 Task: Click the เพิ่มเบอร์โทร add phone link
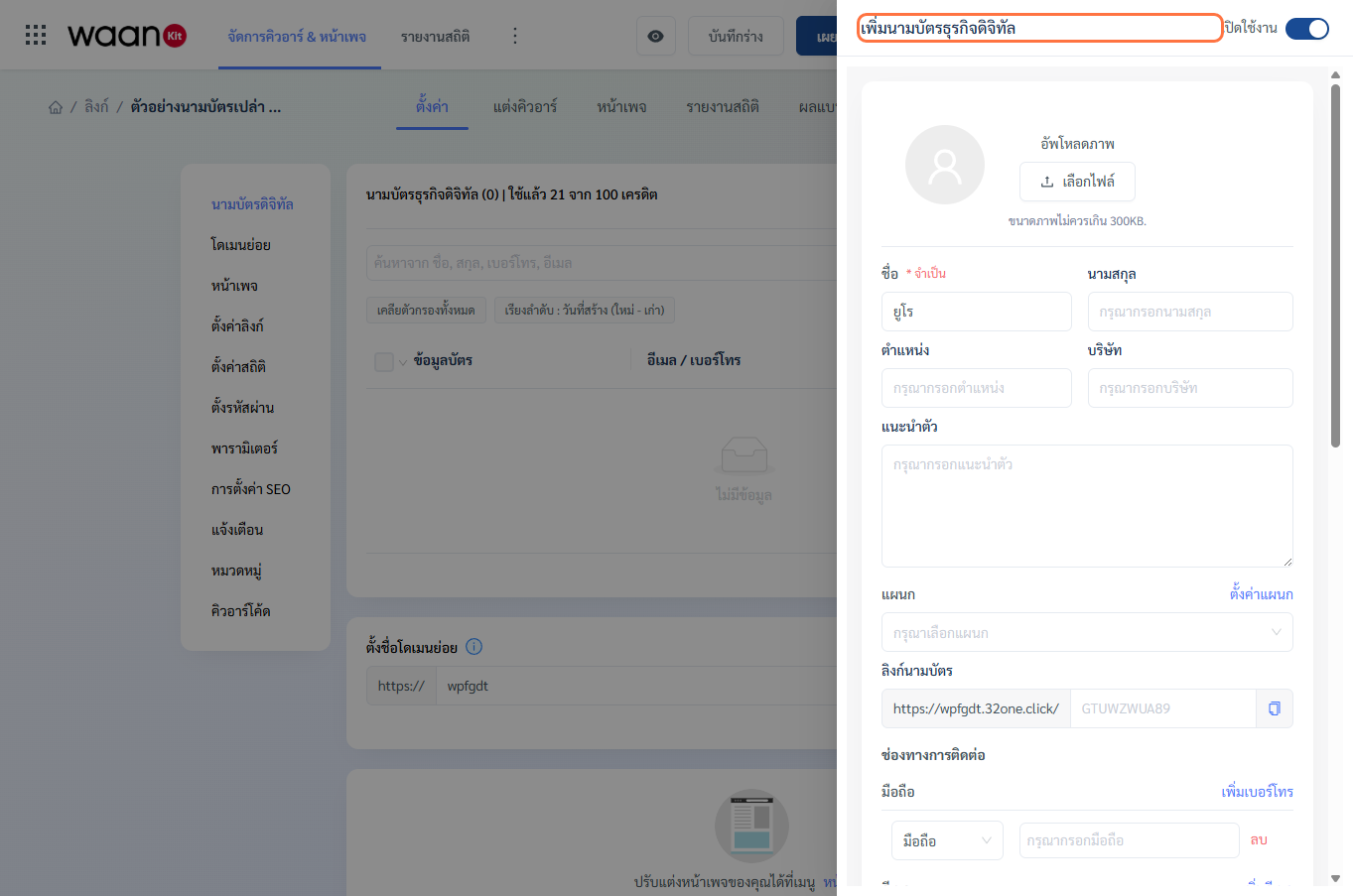1257,792
